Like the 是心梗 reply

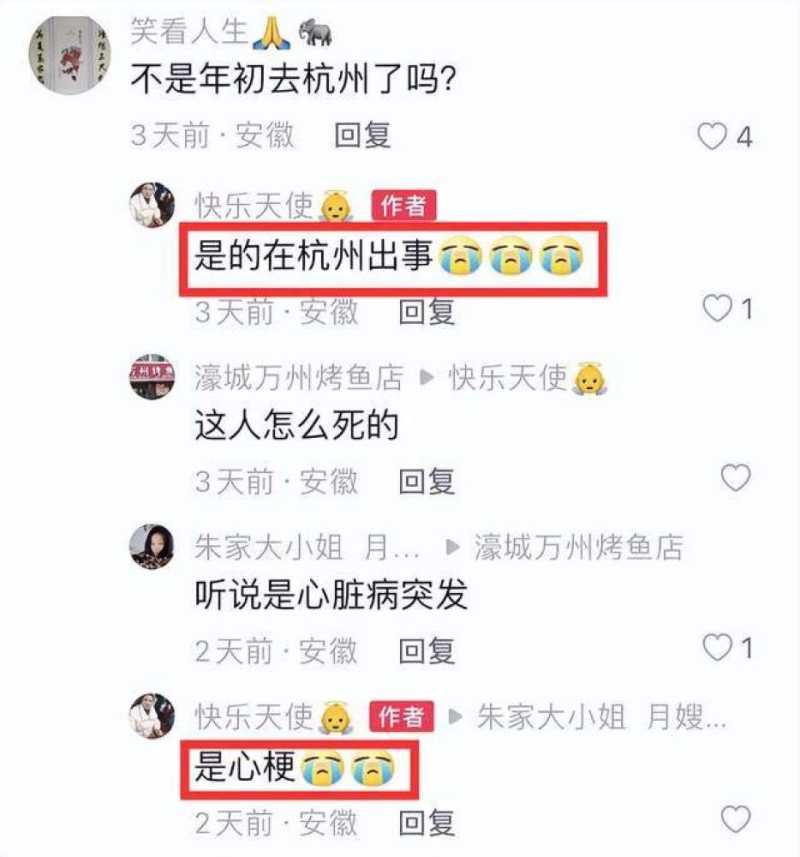click(x=736, y=819)
